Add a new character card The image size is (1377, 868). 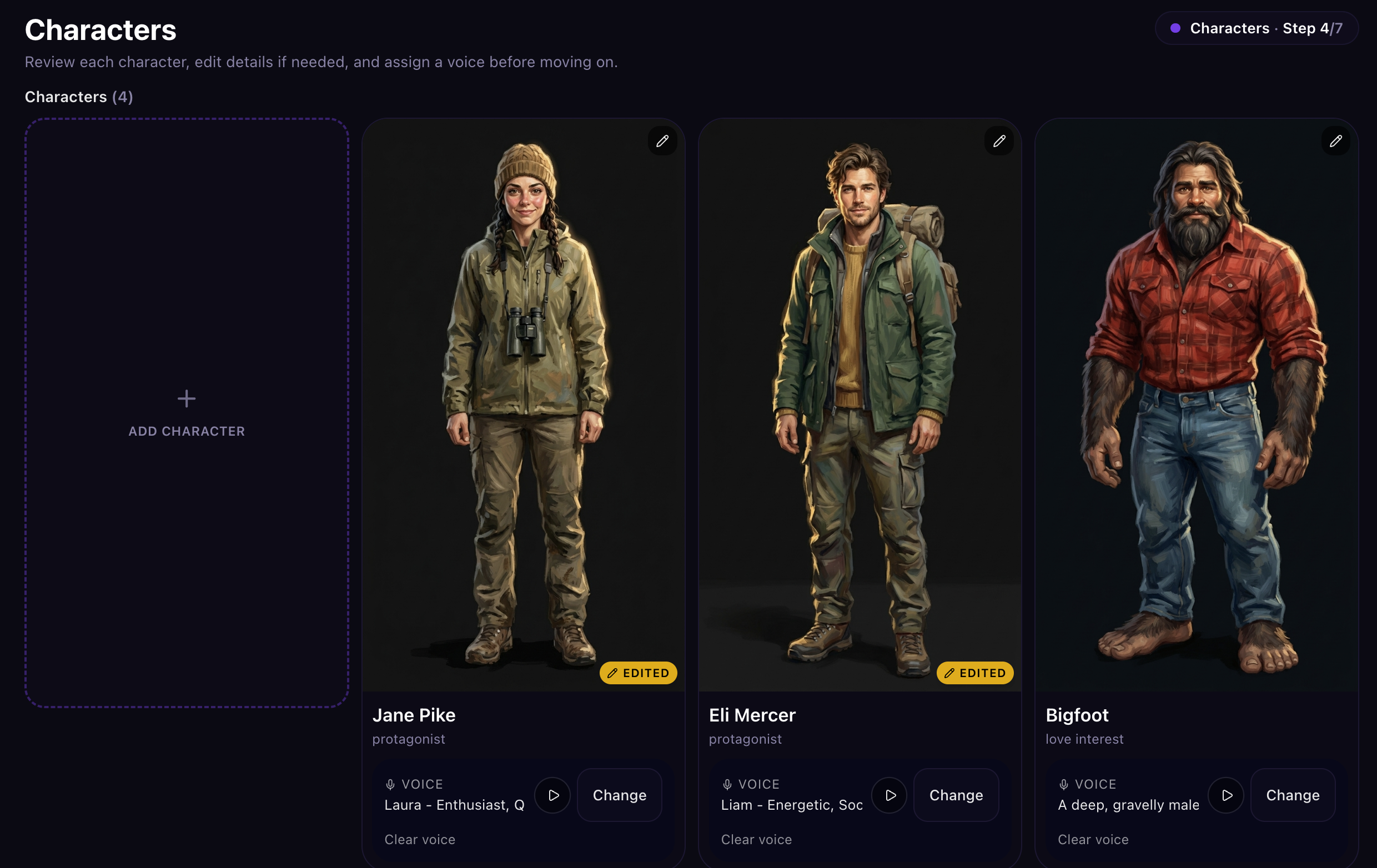coord(187,413)
